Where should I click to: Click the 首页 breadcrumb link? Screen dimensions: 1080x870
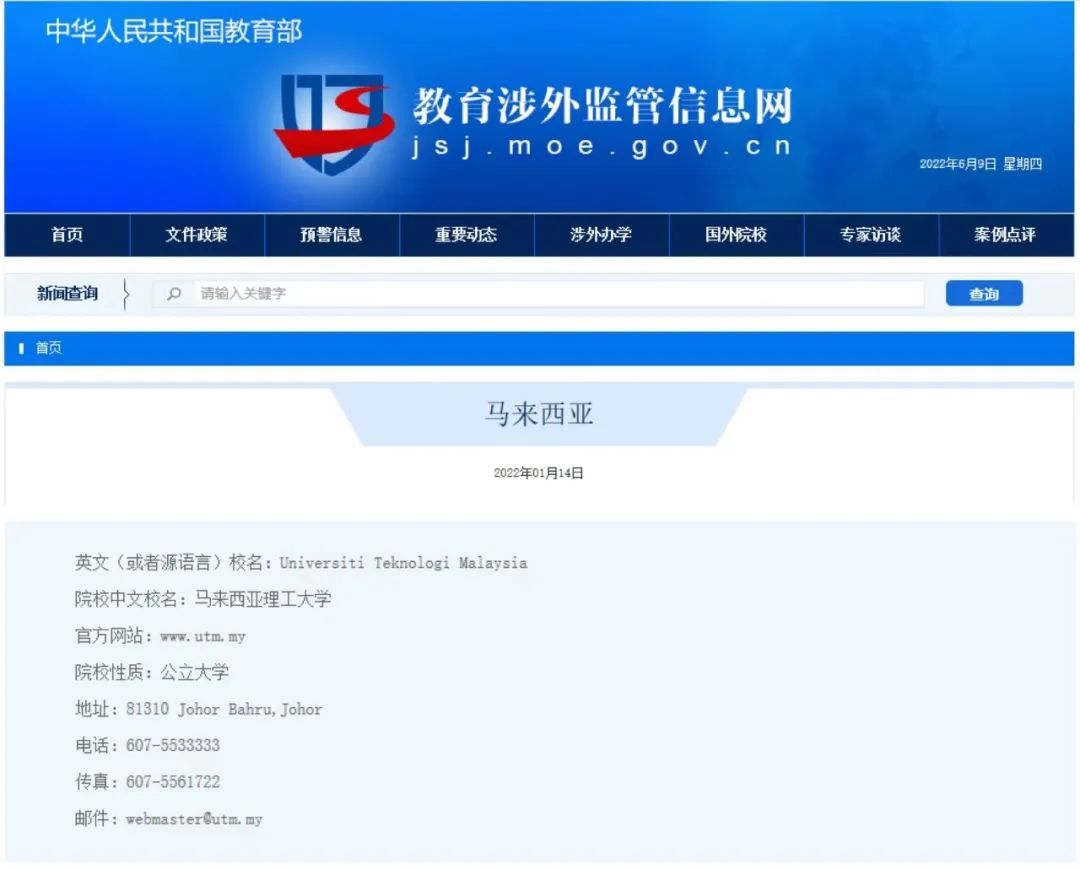[49, 349]
